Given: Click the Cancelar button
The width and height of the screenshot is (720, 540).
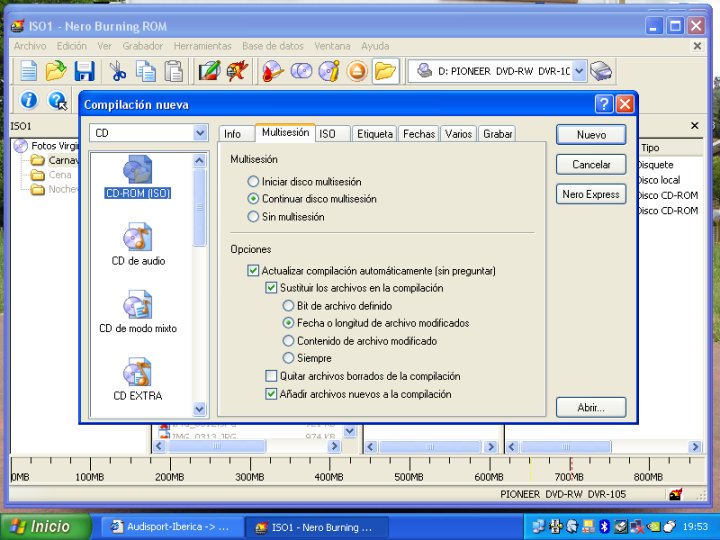Looking at the screenshot, I should tap(591, 164).
